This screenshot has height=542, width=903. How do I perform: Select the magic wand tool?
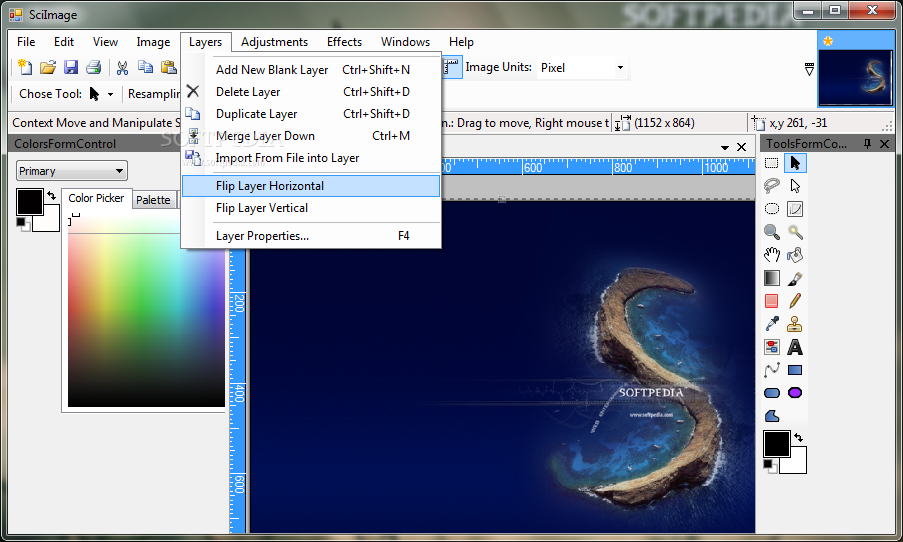(795, 232)
